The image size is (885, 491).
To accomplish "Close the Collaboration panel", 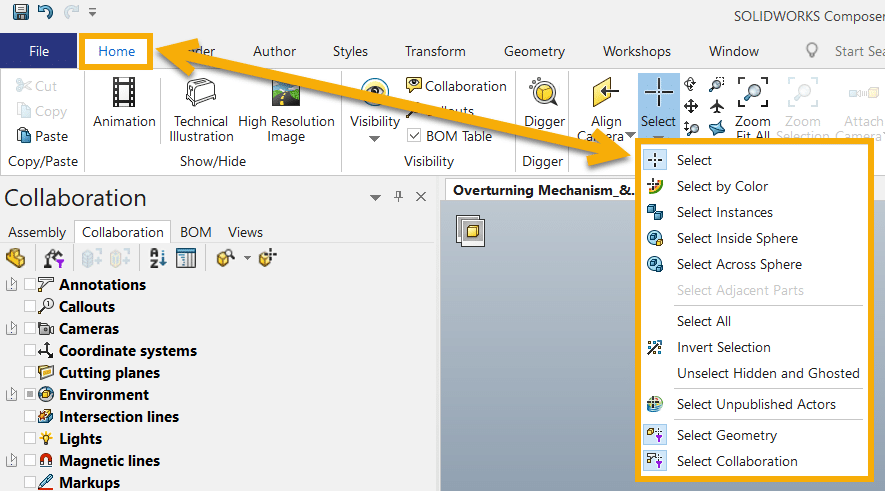I will (421, 196).
